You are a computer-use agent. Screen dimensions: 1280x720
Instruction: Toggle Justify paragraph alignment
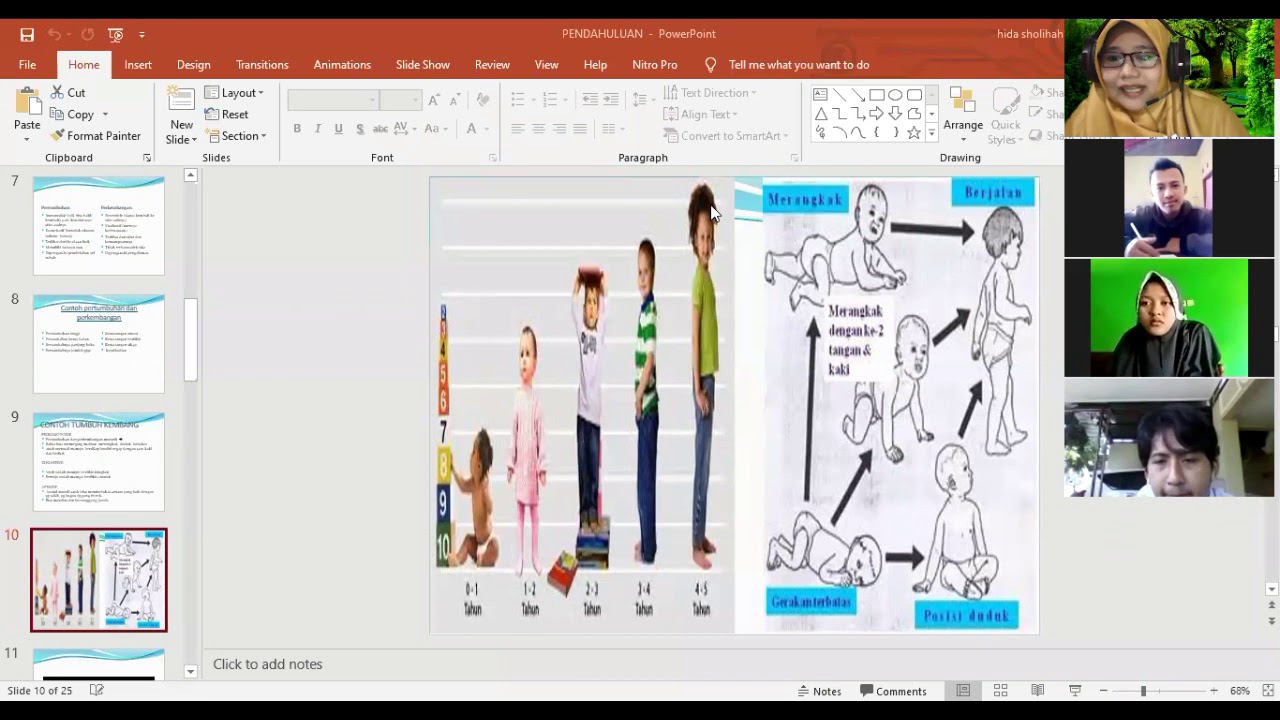[x=579, y=129]
